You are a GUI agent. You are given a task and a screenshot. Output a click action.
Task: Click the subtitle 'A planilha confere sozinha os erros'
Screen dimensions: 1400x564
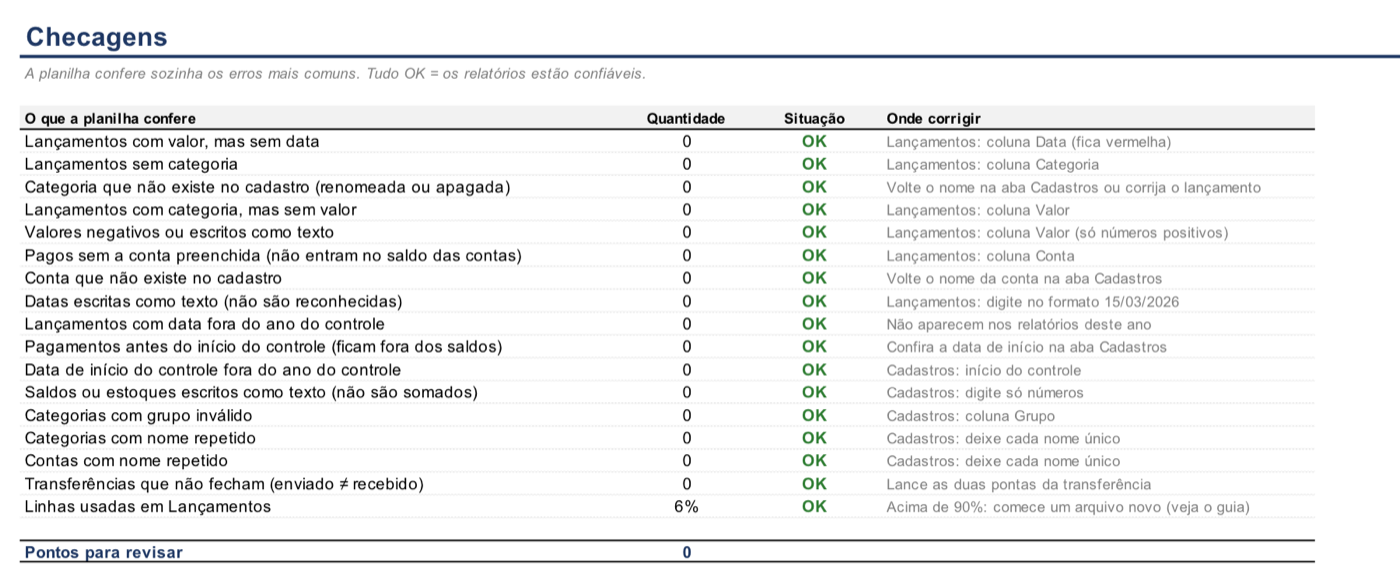click(335, 74)
